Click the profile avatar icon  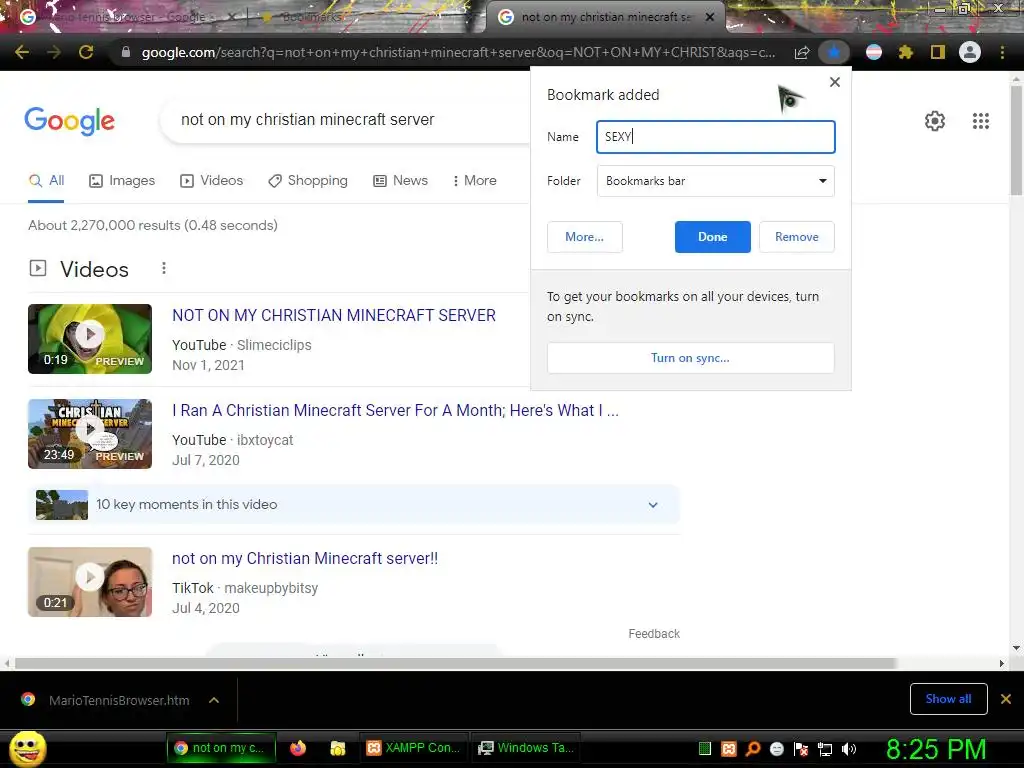[970, 52]
